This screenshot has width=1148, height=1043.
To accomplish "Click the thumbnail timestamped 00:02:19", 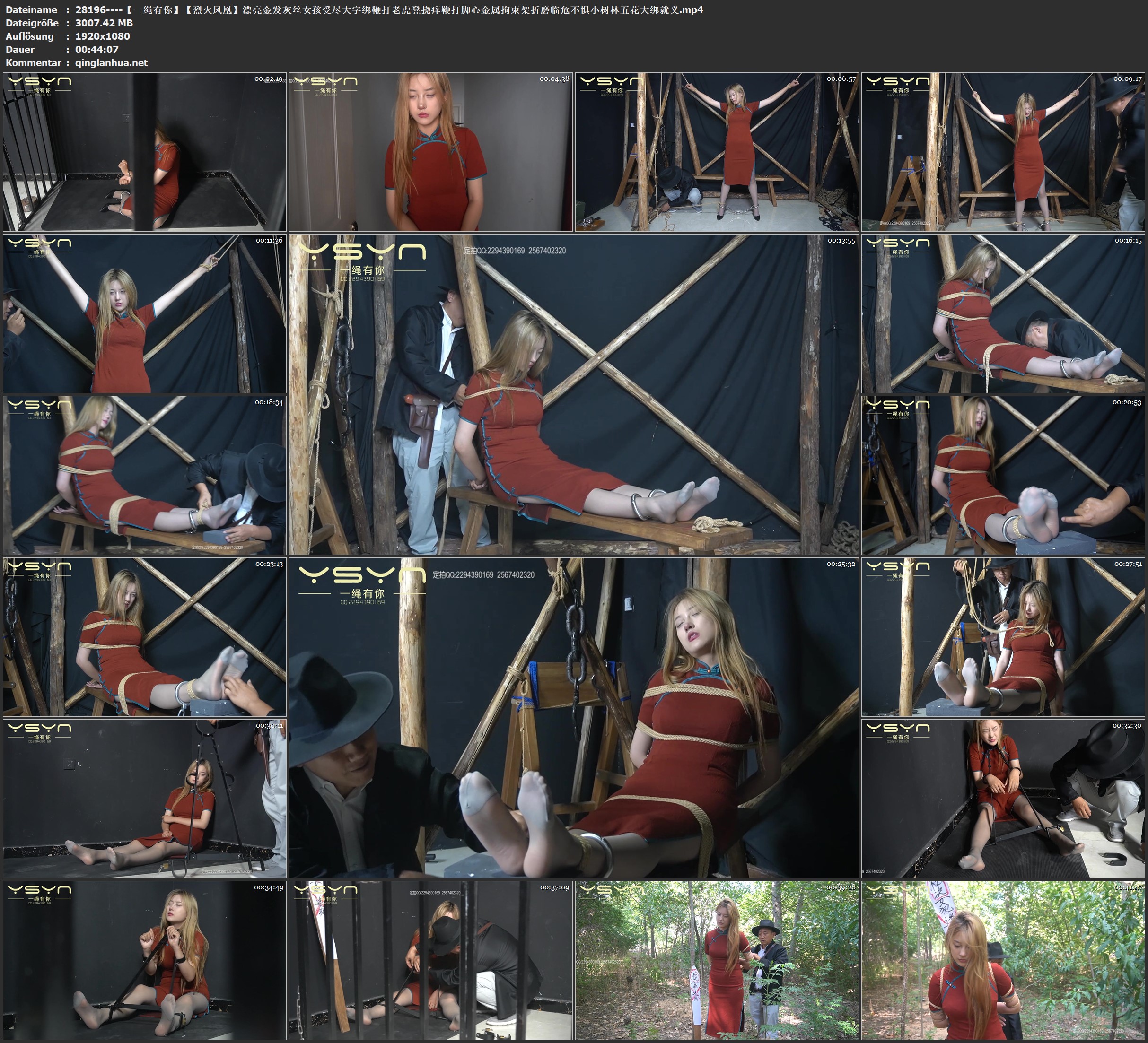I will click(x=145, y=151).
